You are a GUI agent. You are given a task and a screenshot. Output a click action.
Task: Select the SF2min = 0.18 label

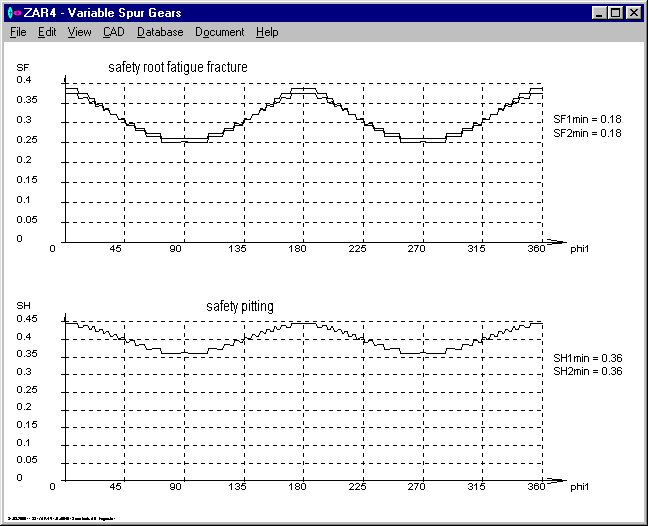587,132
